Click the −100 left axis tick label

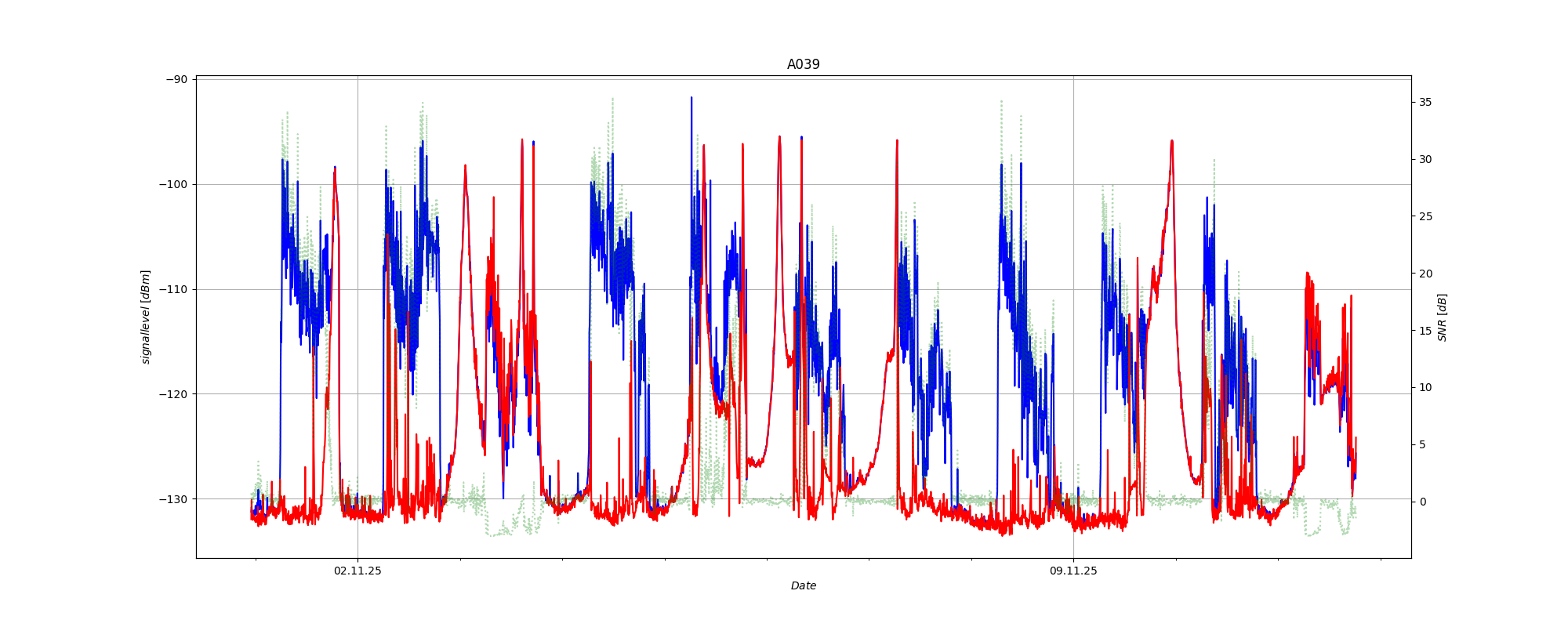click(x=173, y=185)
